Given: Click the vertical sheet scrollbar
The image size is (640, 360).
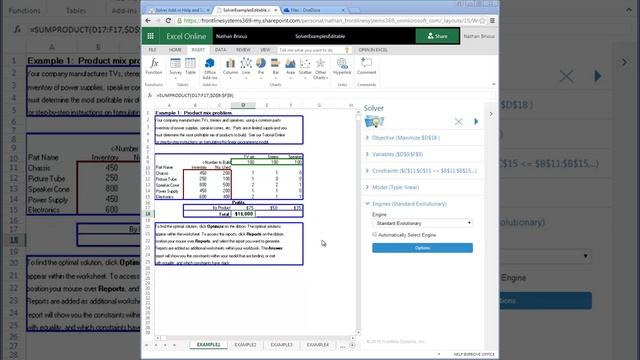Looking at the screenshot, I should (x=358, y=222).
